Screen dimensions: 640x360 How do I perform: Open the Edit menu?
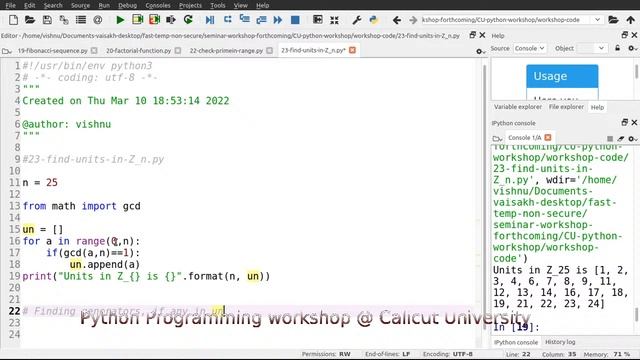click(x=29, y=5)
